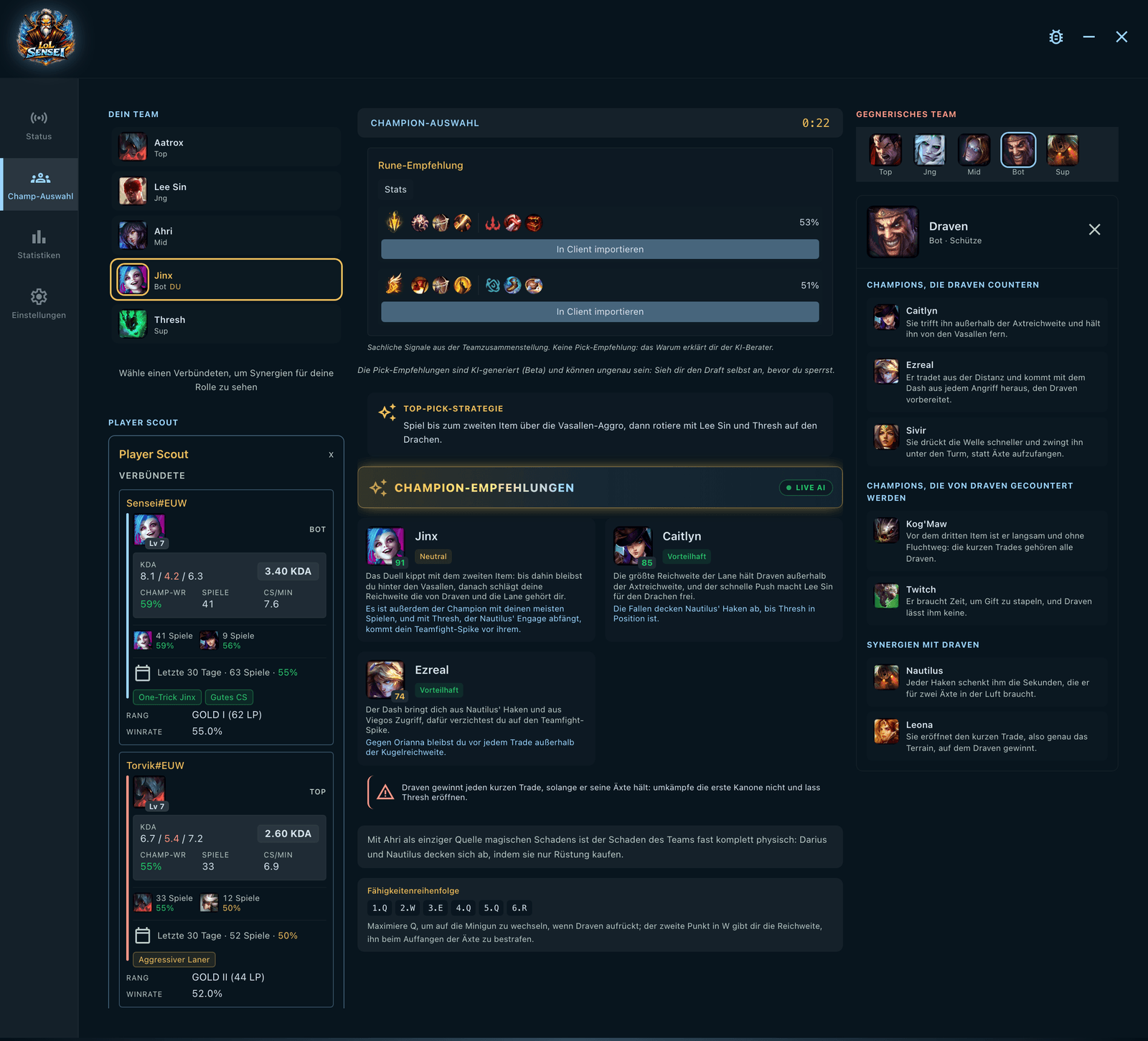
Task: Open the bug report icon
Action: click(x=1055, y=37)
